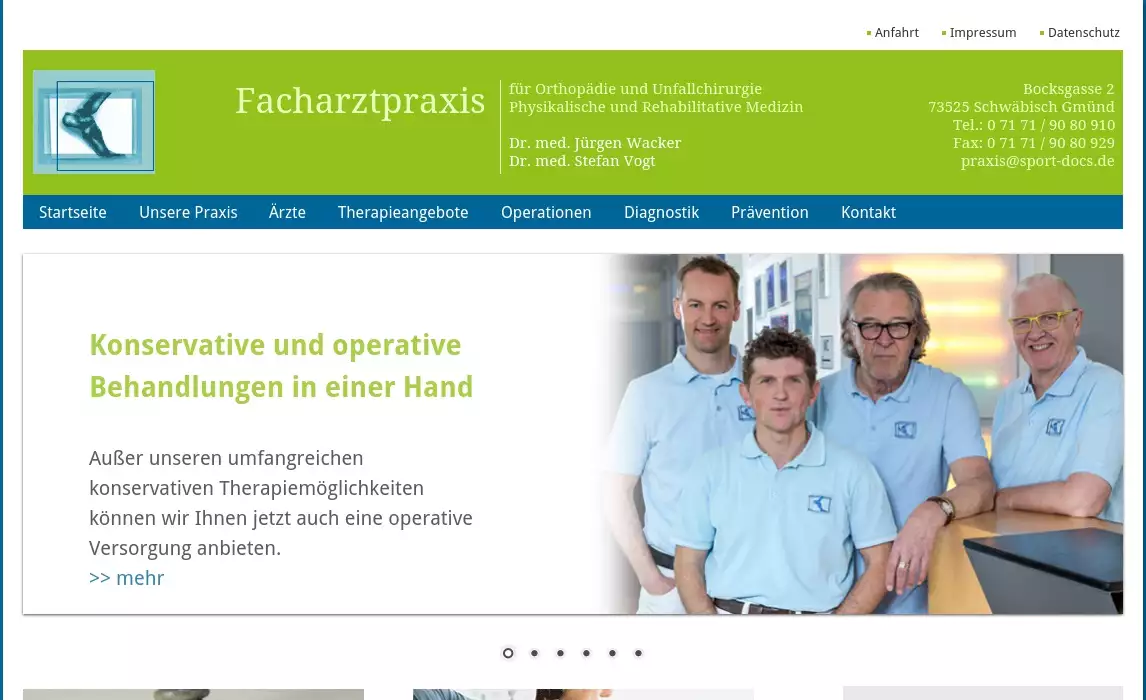Screen dimensions: 1146x700
Task: Open the Datenschutz privacy link
Action: [1083, 33]
